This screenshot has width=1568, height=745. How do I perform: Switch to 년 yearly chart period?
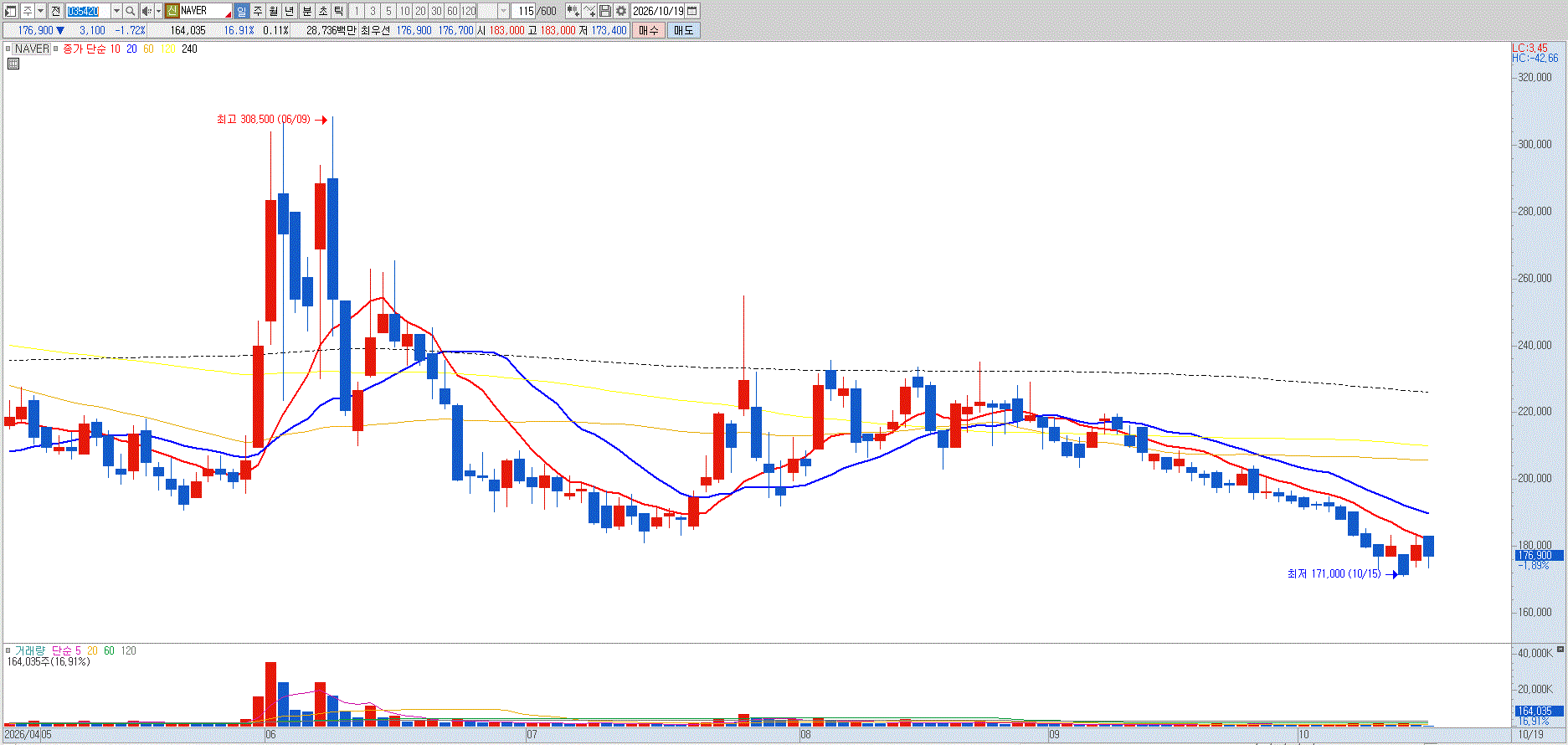tap(289, 11)
